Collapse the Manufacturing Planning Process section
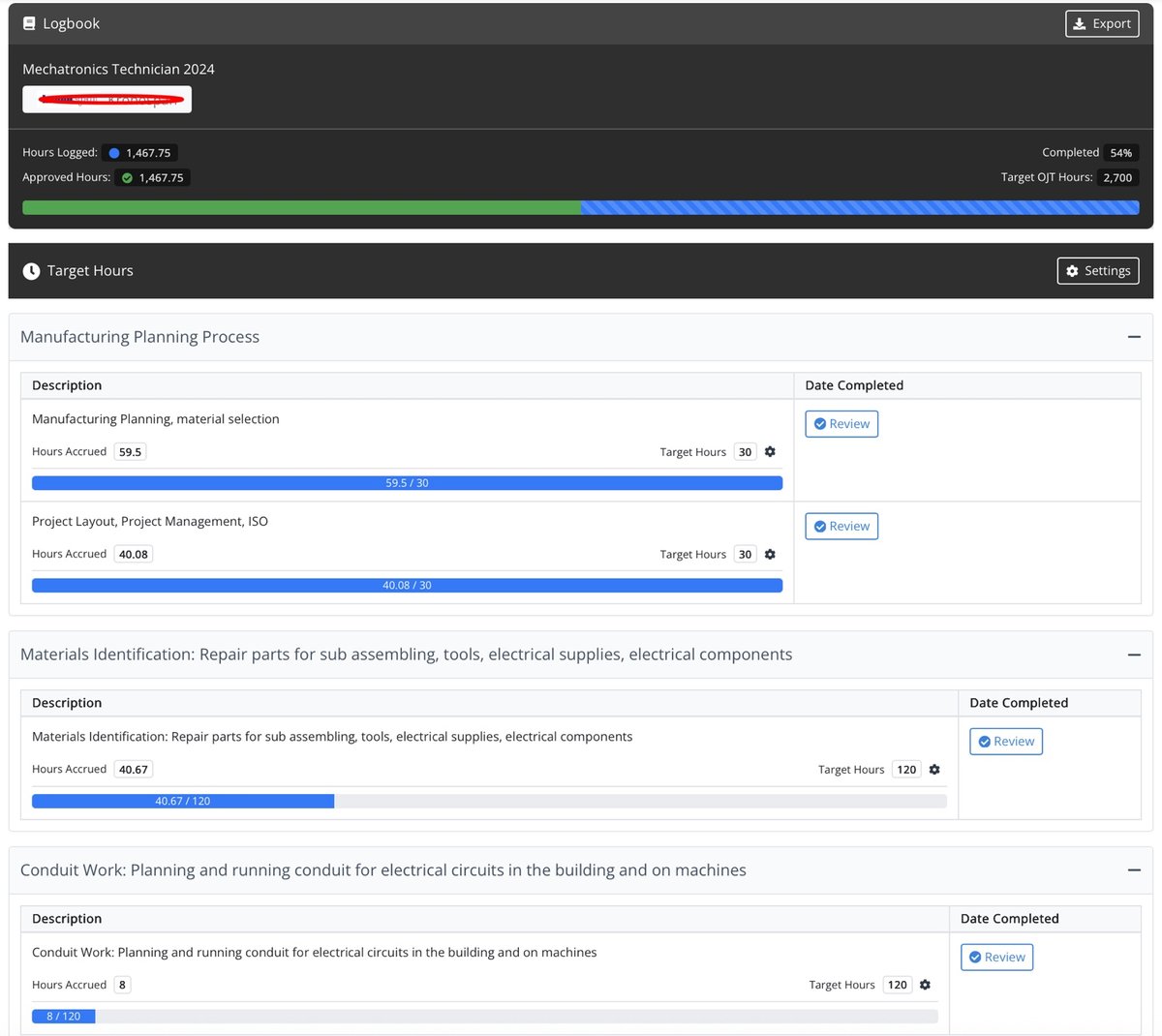 [1134, 337]
